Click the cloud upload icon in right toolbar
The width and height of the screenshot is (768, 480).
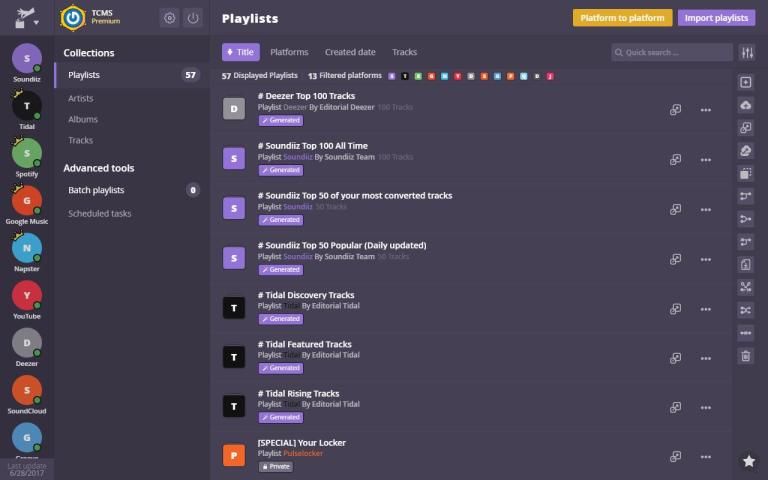[x=746, y=105]
